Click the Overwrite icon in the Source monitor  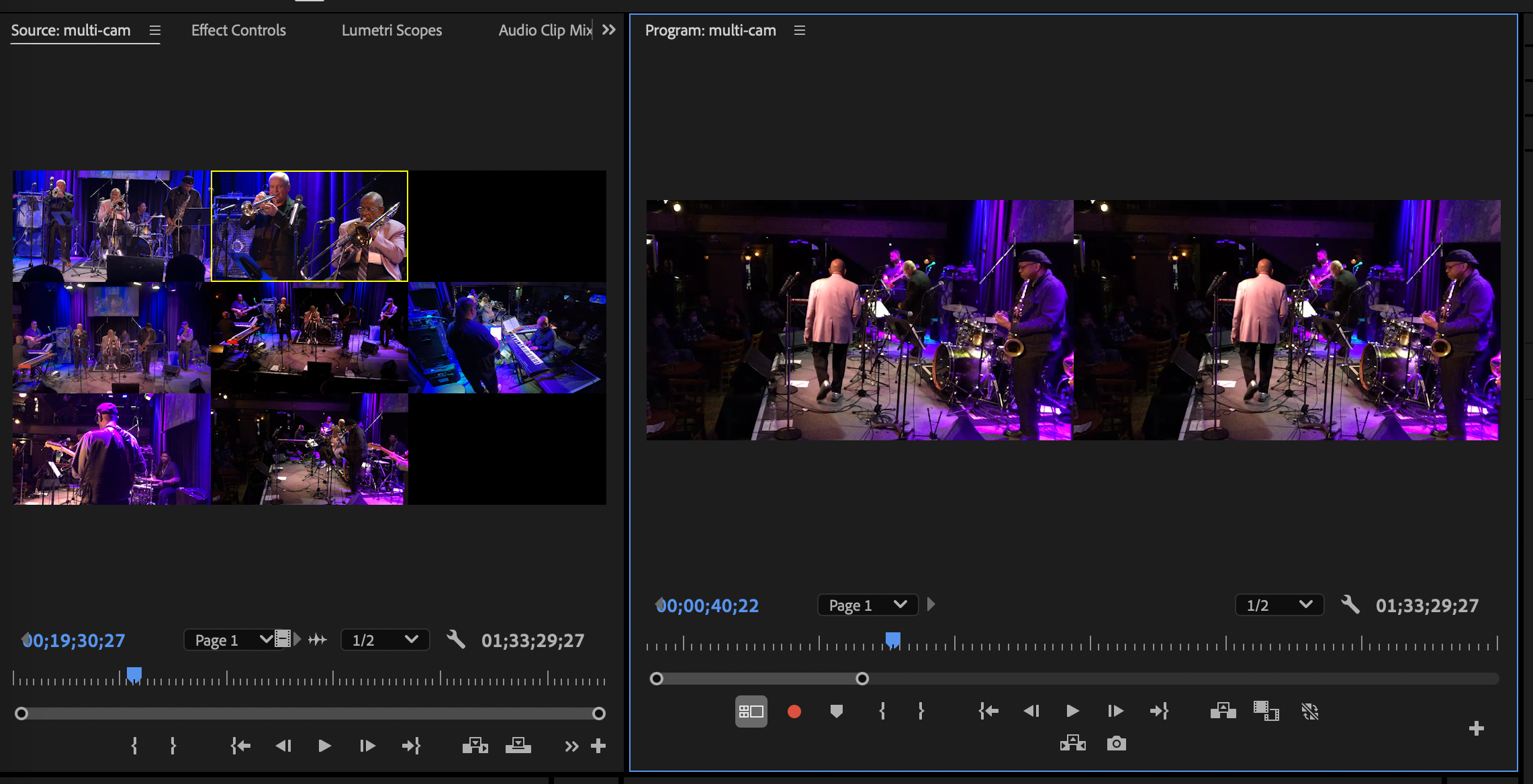[x=518, y=745]
